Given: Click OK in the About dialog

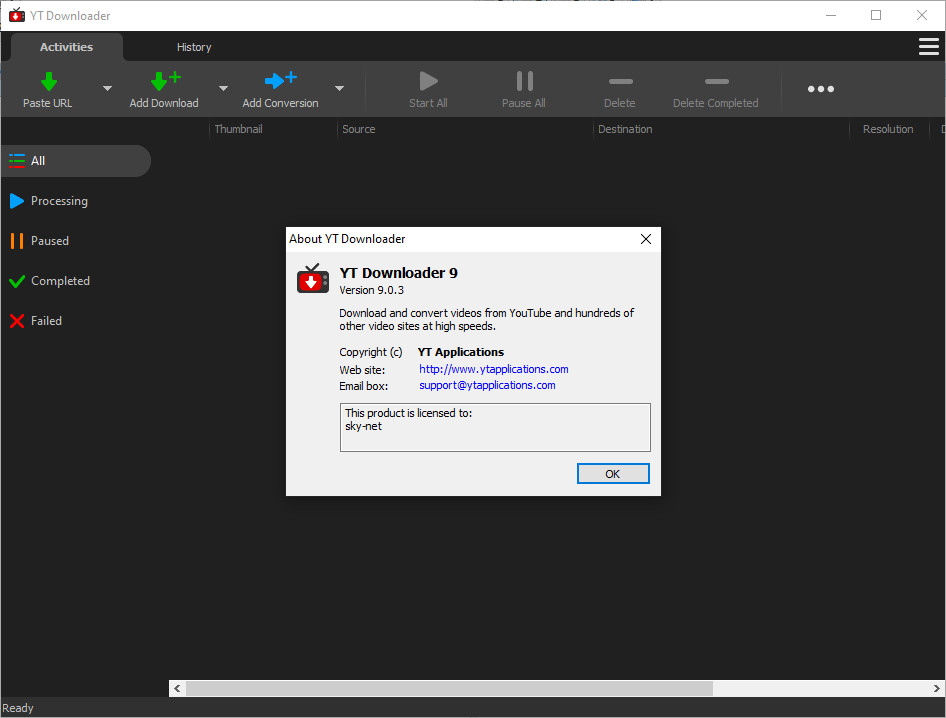Looking at the screenshot, I should (x=613, y=474).
